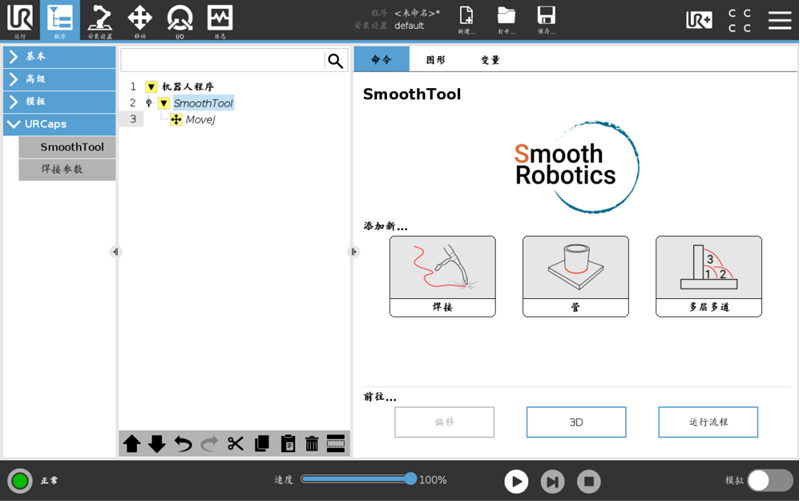Adjust the speed slider handle
This screenshot has height=501, width=800.
411,479
